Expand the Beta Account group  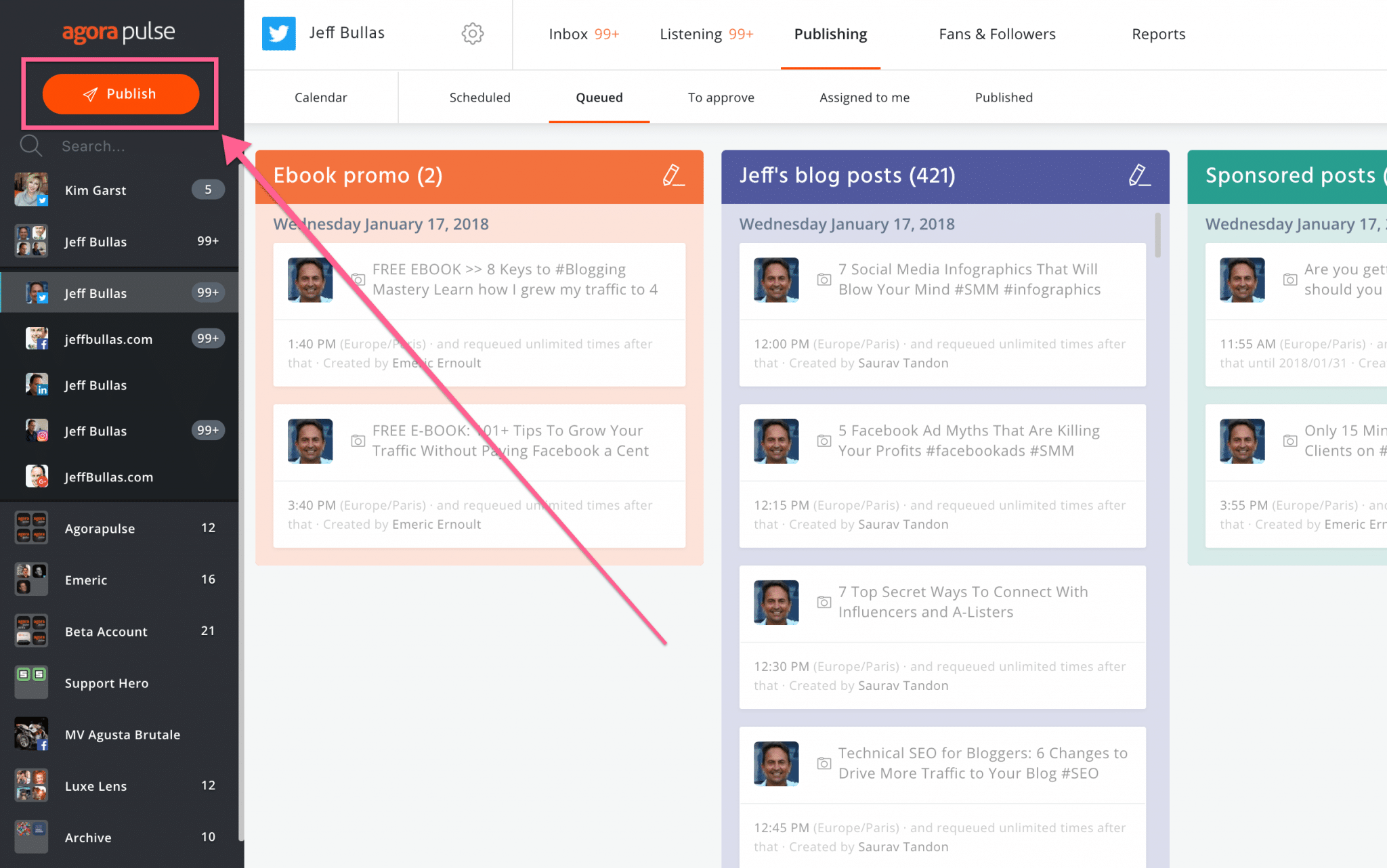[x=119, y=630]
